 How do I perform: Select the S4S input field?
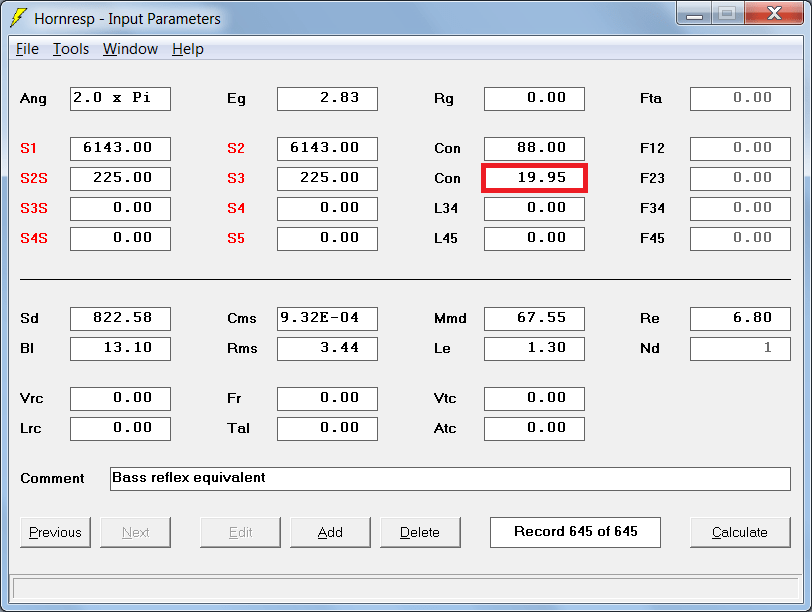tap(120, 239)
